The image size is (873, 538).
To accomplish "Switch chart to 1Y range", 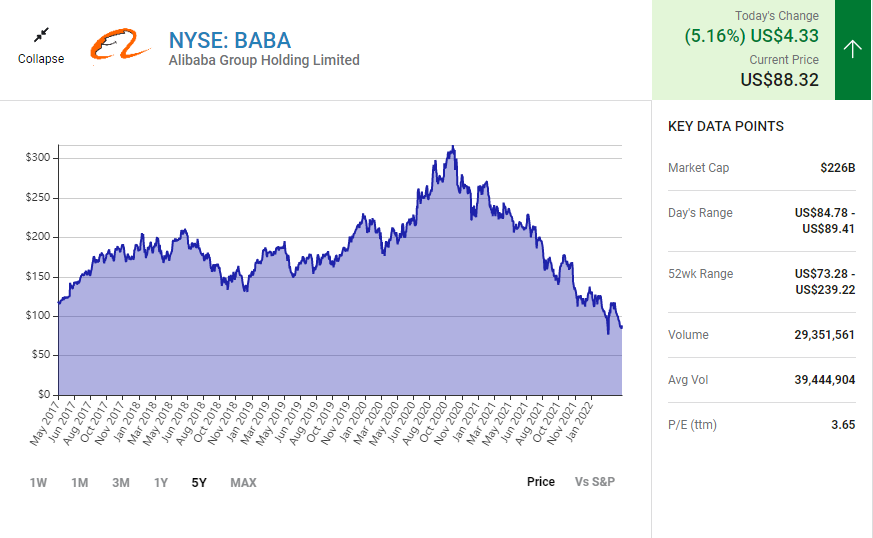I will pyautogui.click(x=161, y=483).
